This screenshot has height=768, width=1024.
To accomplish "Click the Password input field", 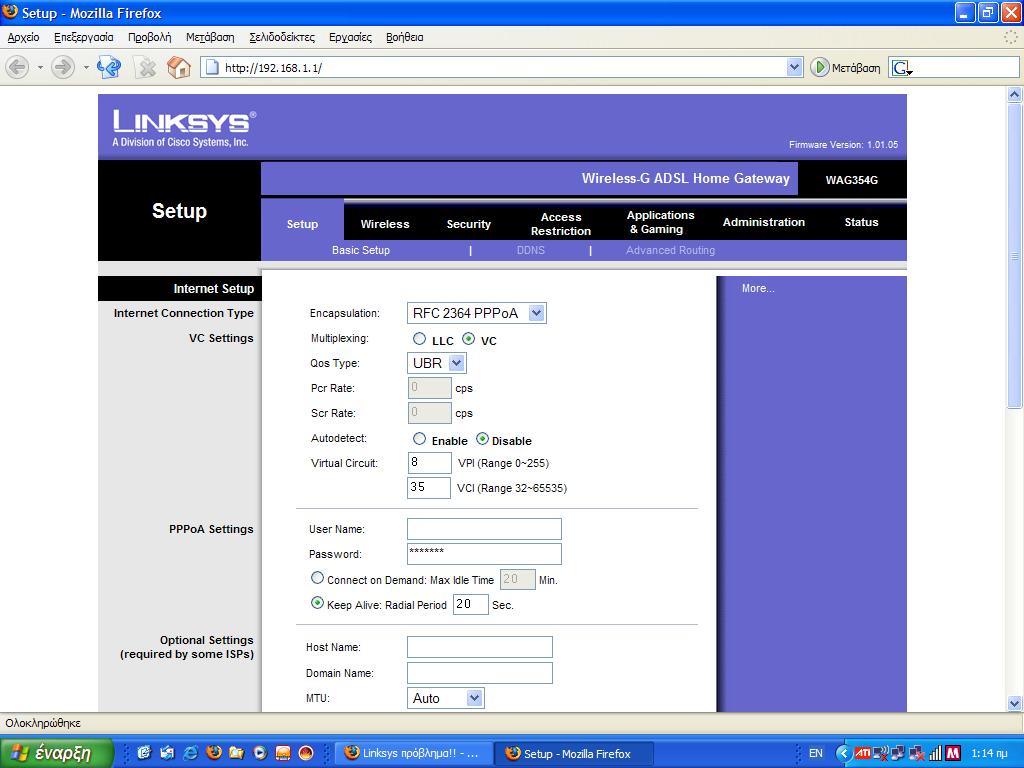I will (x=484, y=554).
